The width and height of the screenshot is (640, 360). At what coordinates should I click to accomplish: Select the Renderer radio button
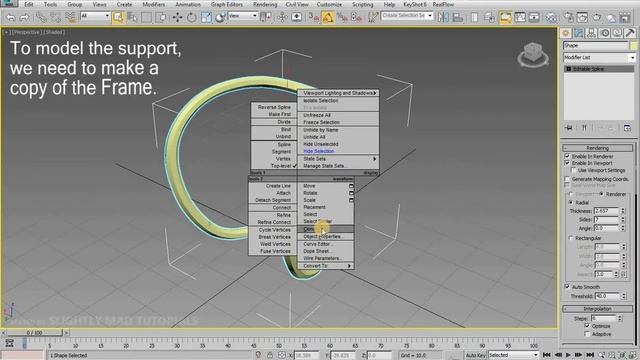(x=601, y=194)
